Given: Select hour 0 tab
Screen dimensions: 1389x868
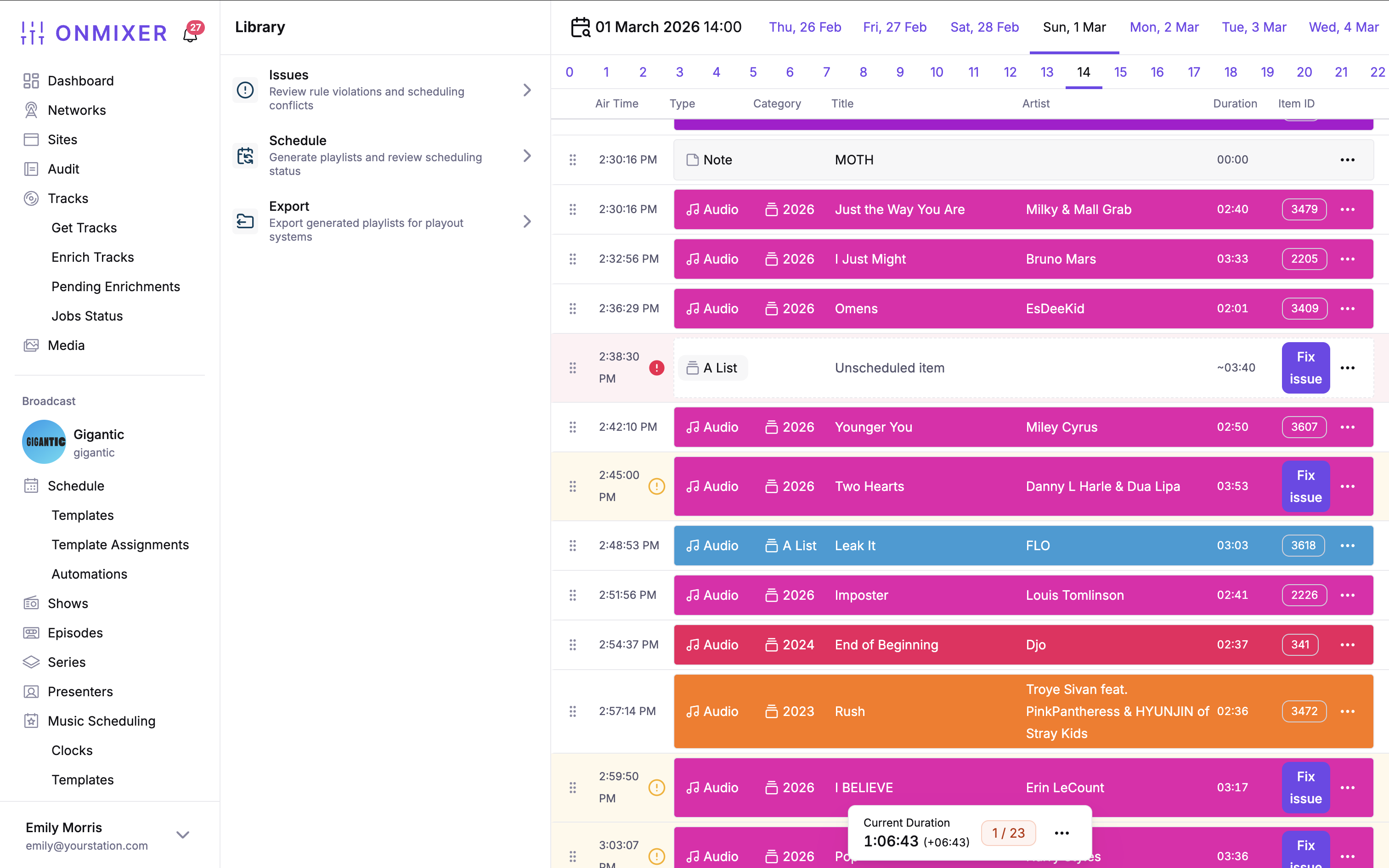Looking at the screenshot, I should click(x=569, y=73).
